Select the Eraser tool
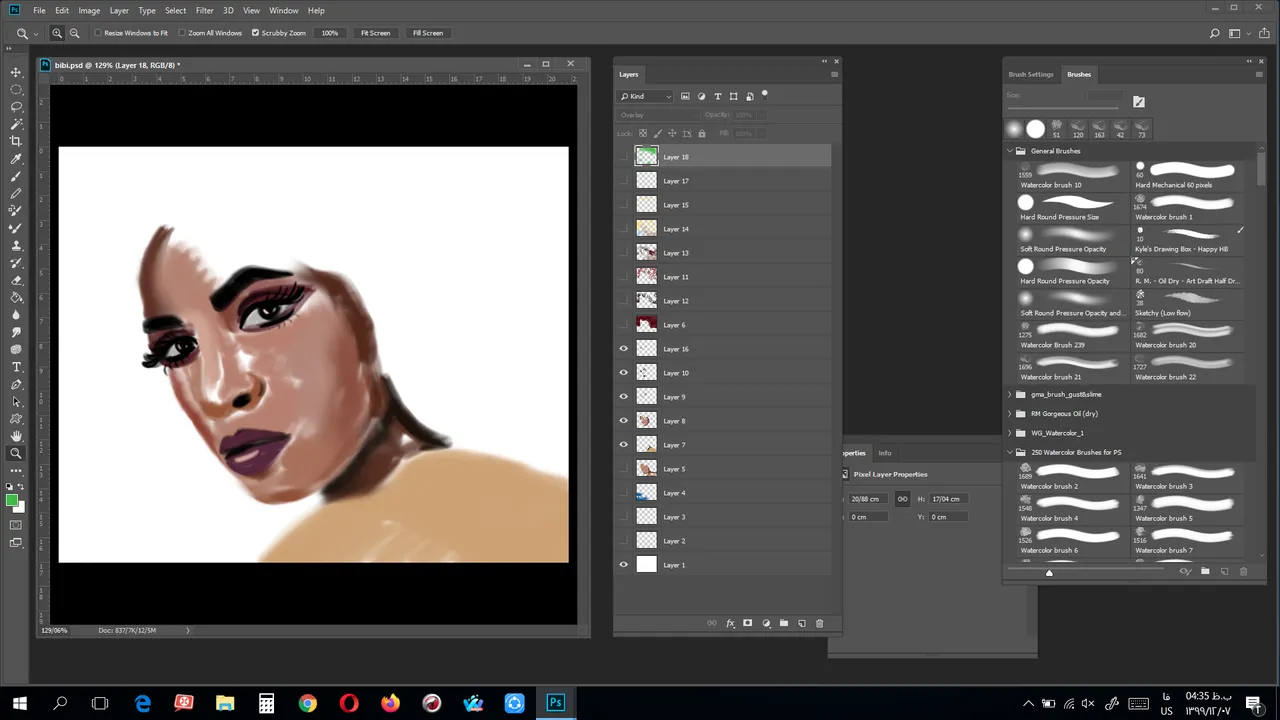The image size is (1280, 720). point(16,280)
